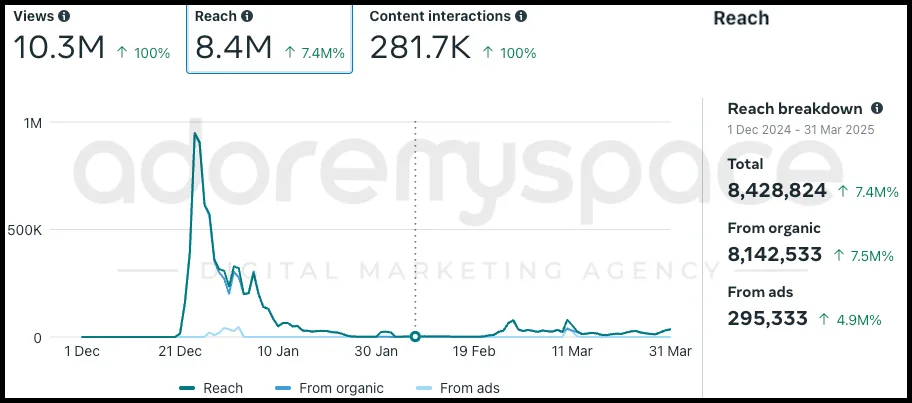912x403 pixels.
Task: Click the reach peak near 21 Dec
Action: point(195,133)
